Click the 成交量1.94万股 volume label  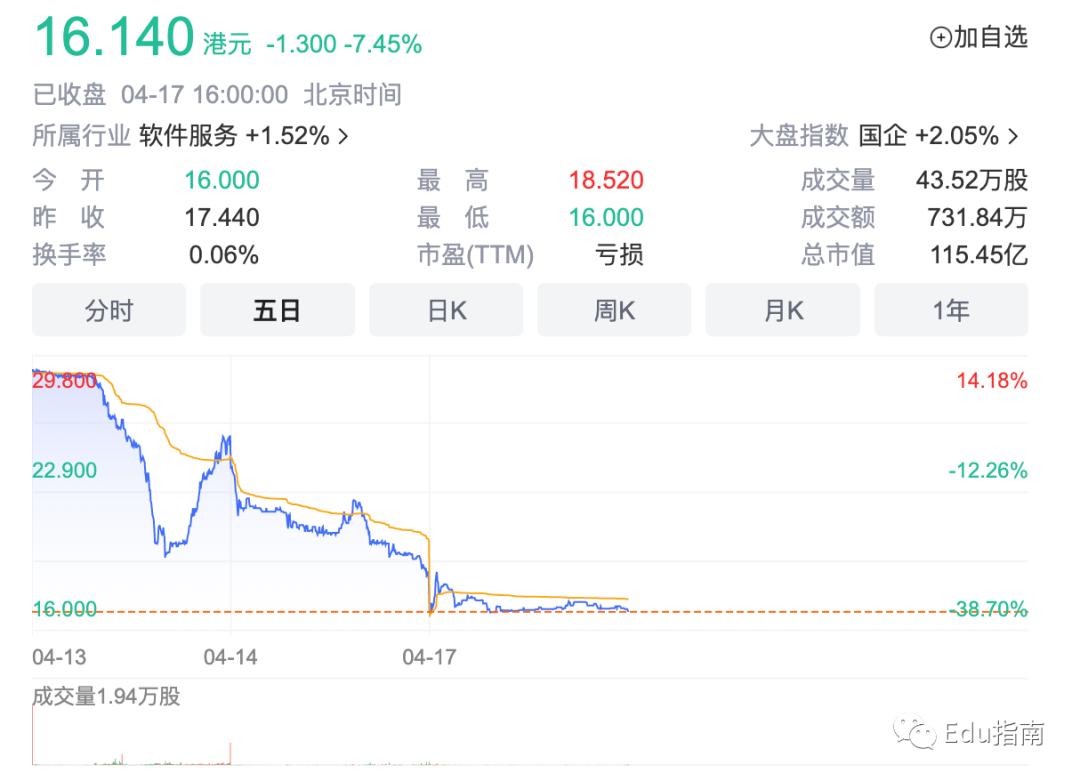pyautogui.click(x=106, y=696)
